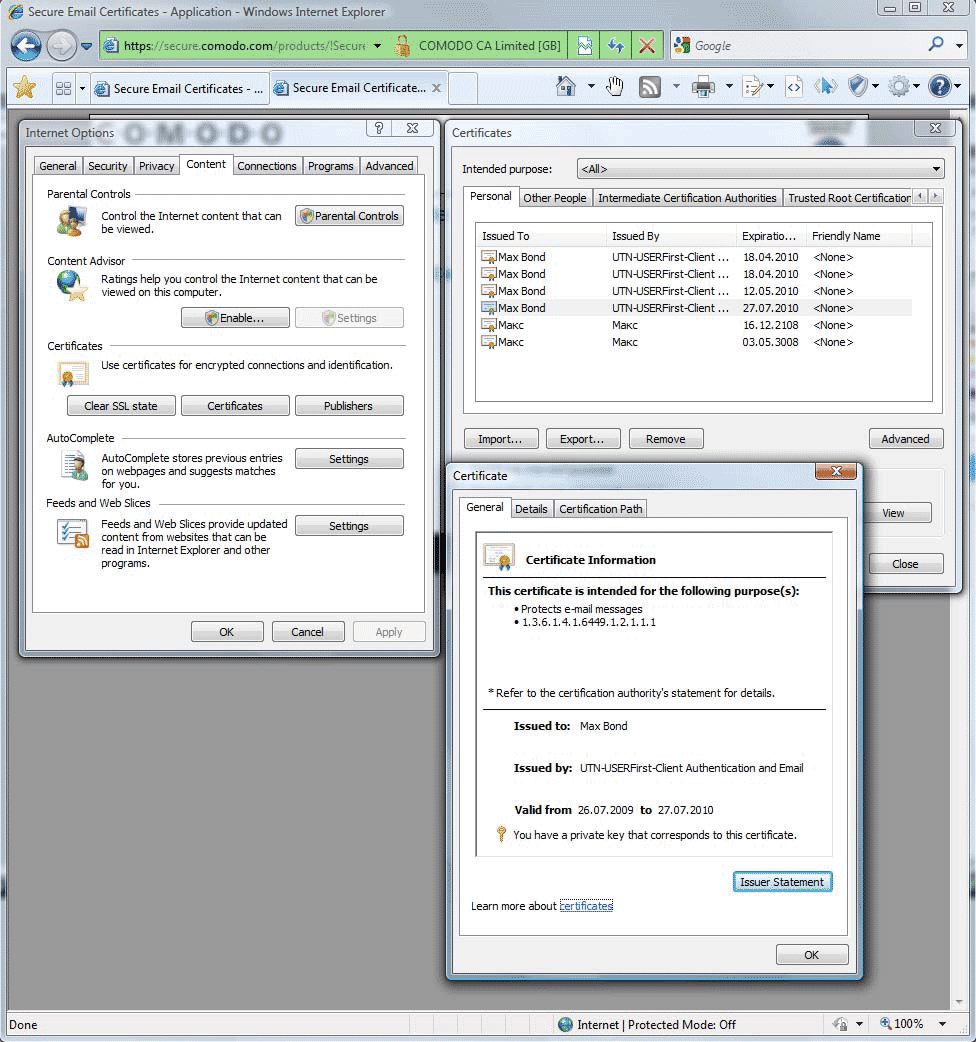The image size is (976, 1042).
Task: Open the search provider dropdown arrow
Action: pos(959,46)
